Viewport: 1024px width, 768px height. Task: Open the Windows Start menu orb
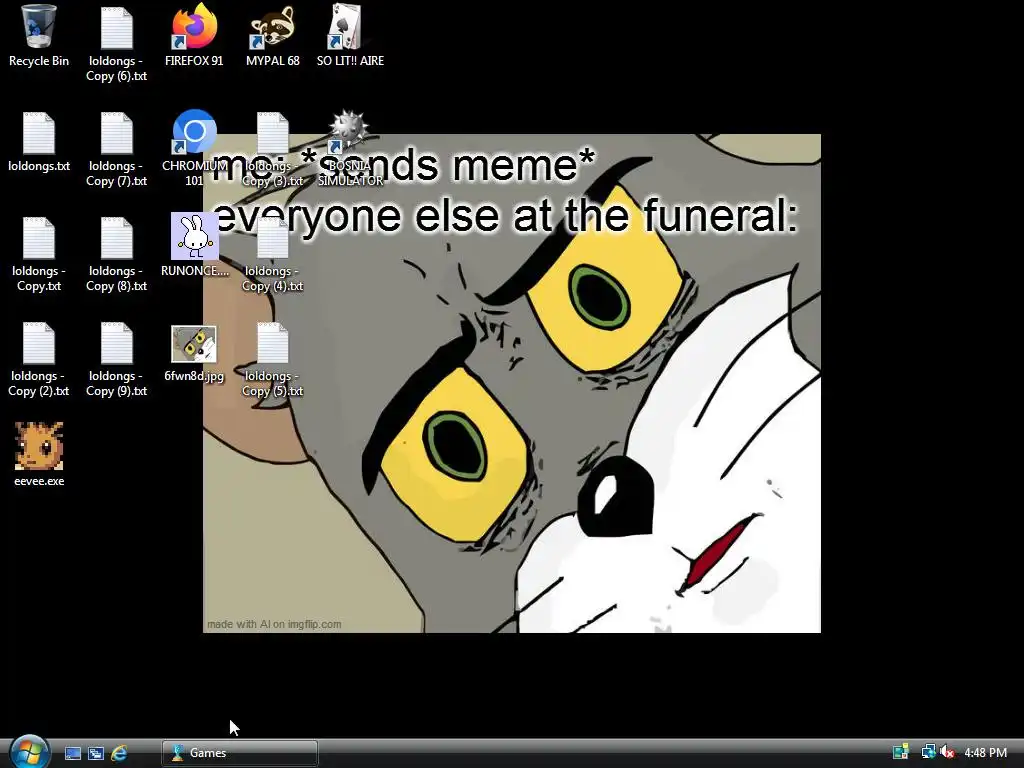tap(29, 752)
